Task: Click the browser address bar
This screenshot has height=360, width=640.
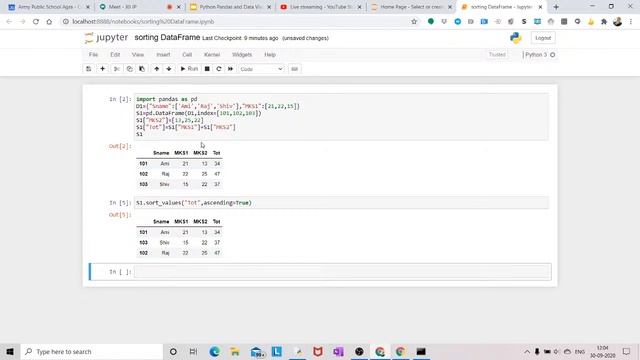Action: coord(237,22)
